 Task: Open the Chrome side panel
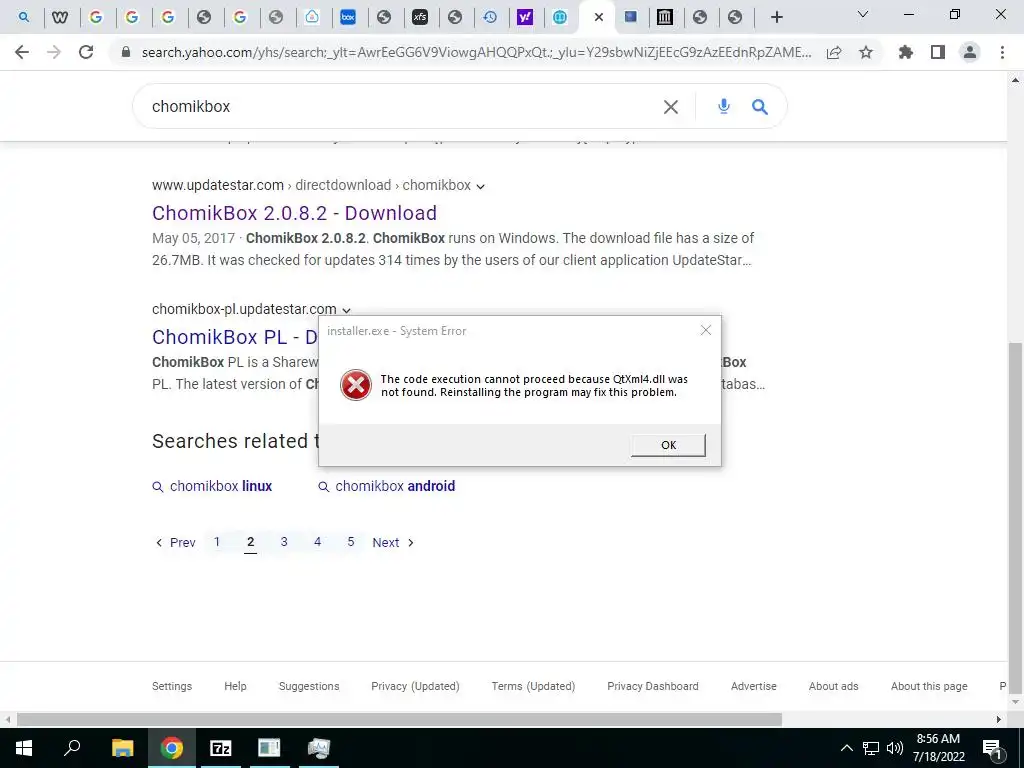[x=938, y=52]
